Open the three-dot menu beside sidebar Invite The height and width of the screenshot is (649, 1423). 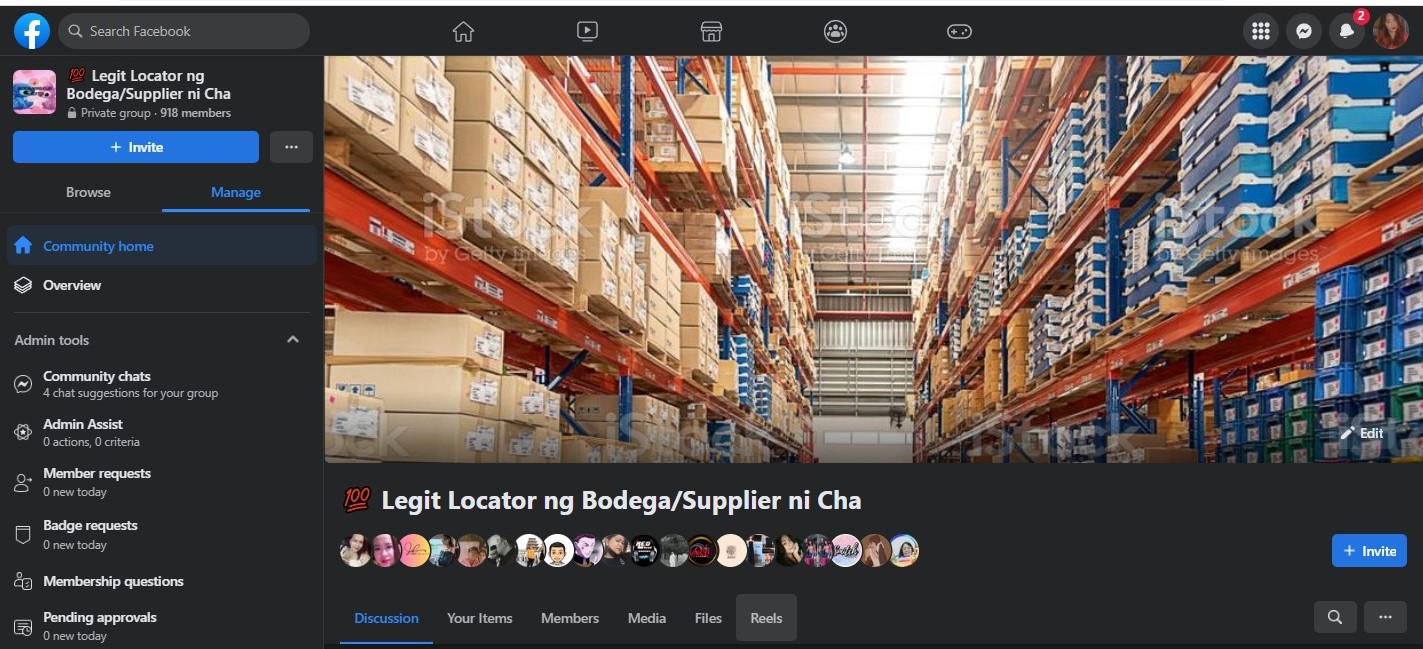291,147
